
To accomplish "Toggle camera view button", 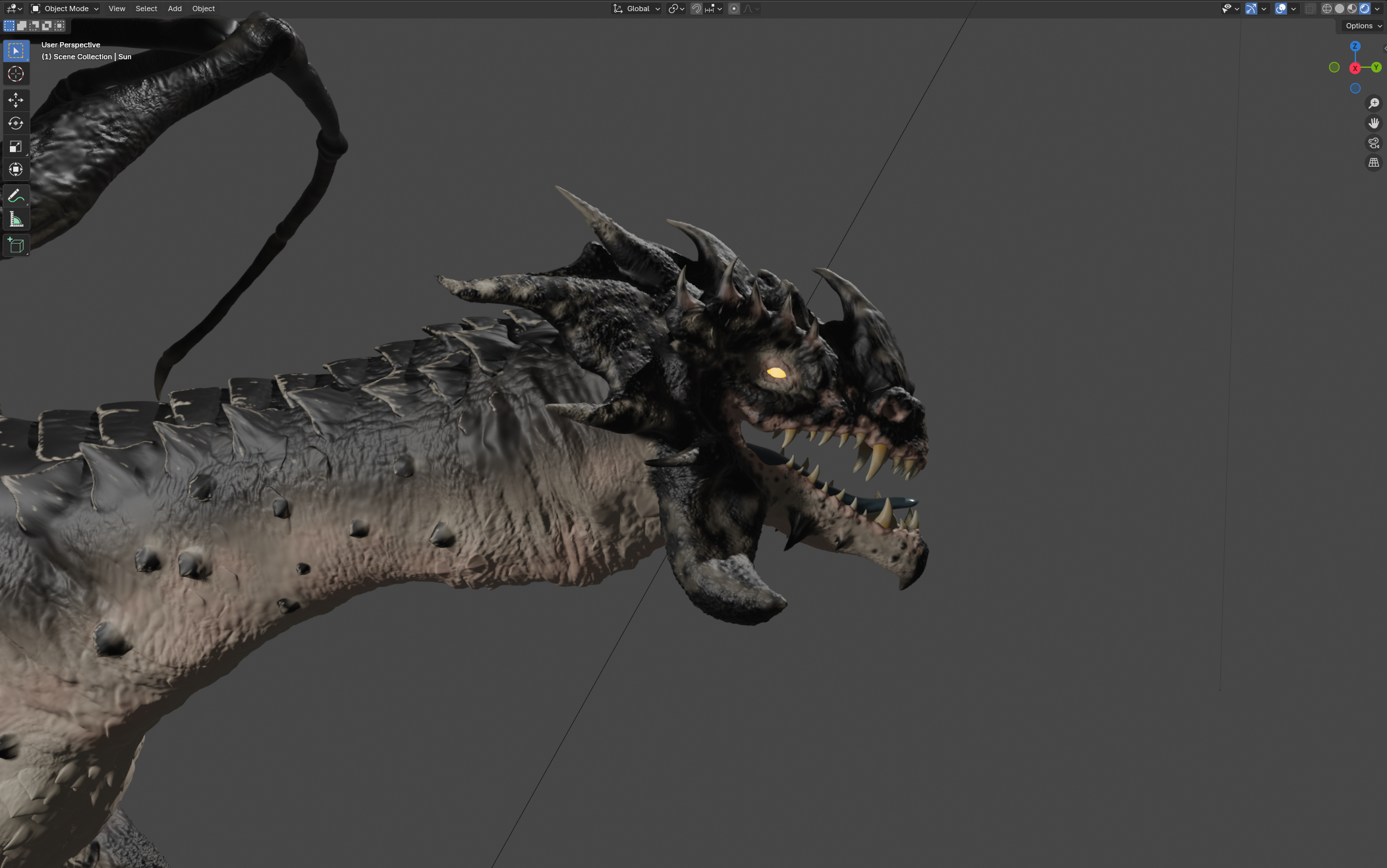I will tap(1374, 143).
